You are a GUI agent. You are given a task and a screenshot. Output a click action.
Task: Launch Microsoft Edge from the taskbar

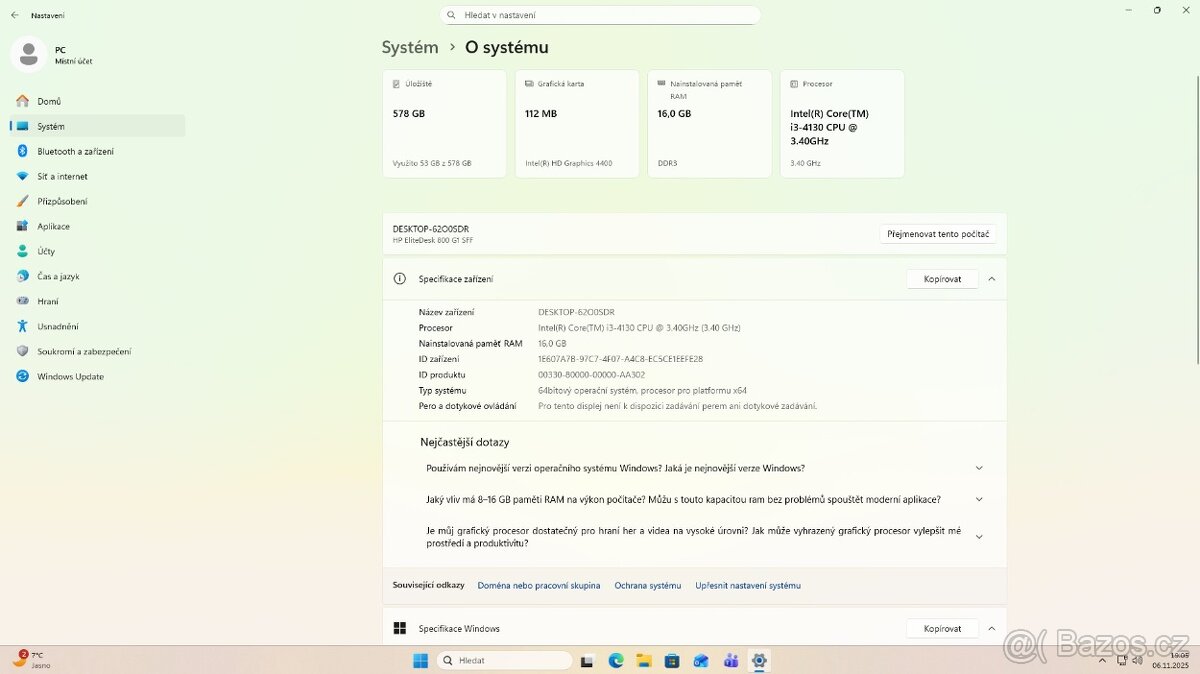click(x=614, y=660)
